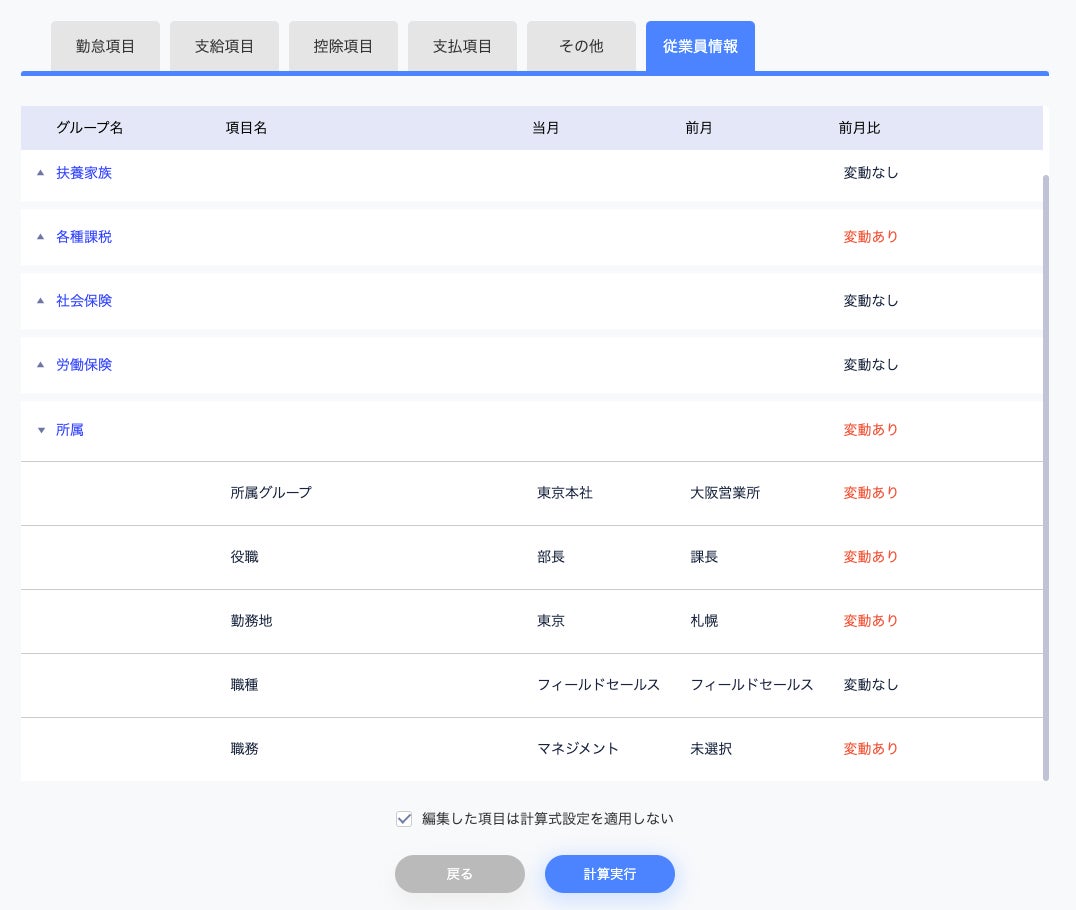1076x910 pixels.
Task: Click the 大阪営業所 previous month value
Action: click(x=725, y=493)
